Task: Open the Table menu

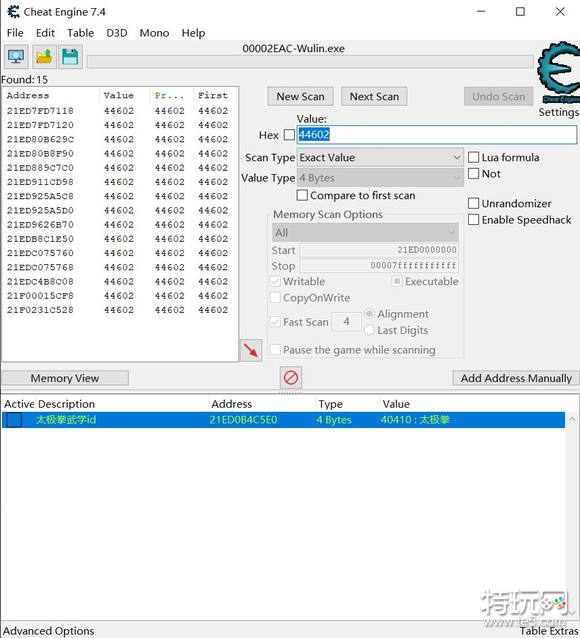Action: pos(81,33)
